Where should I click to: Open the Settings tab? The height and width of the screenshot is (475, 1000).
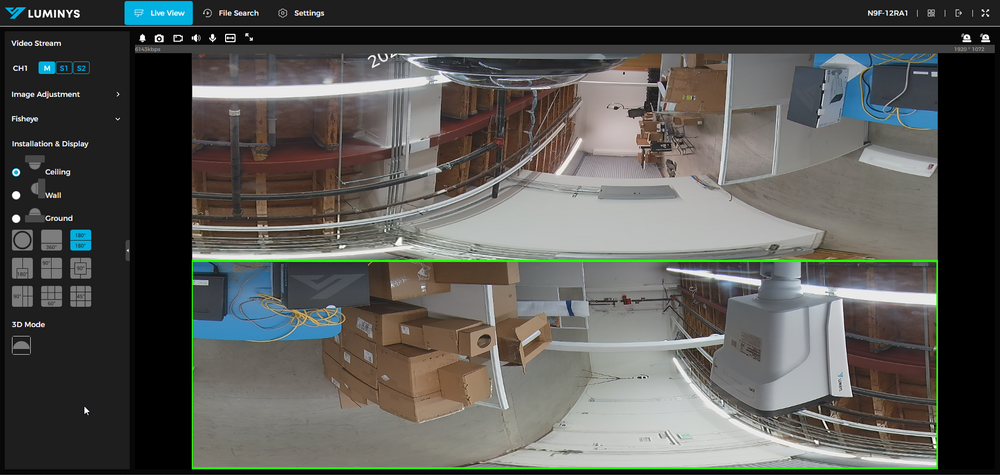[301, 13]
